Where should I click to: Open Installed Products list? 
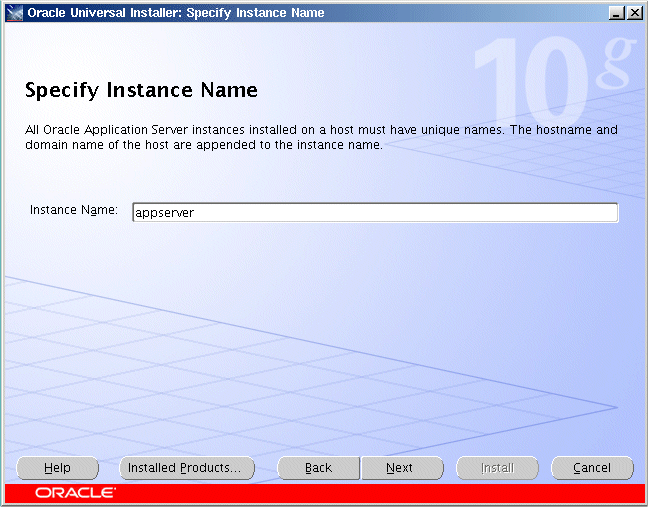[187, 468]
